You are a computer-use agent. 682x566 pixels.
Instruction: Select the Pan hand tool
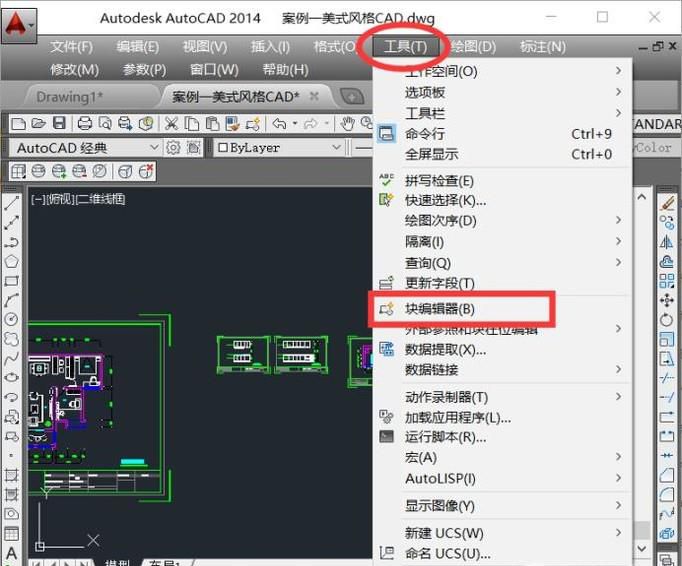(347, 124)
